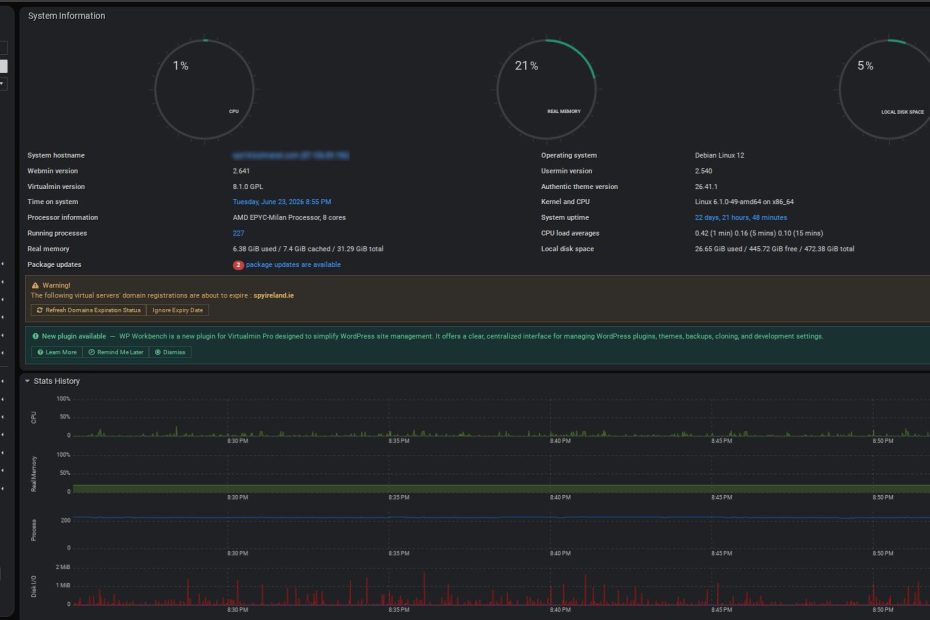Screen dimensions: 930x620
Task: Open the running processes count 227
Action: pyautogui.click(x=238, y=233)
